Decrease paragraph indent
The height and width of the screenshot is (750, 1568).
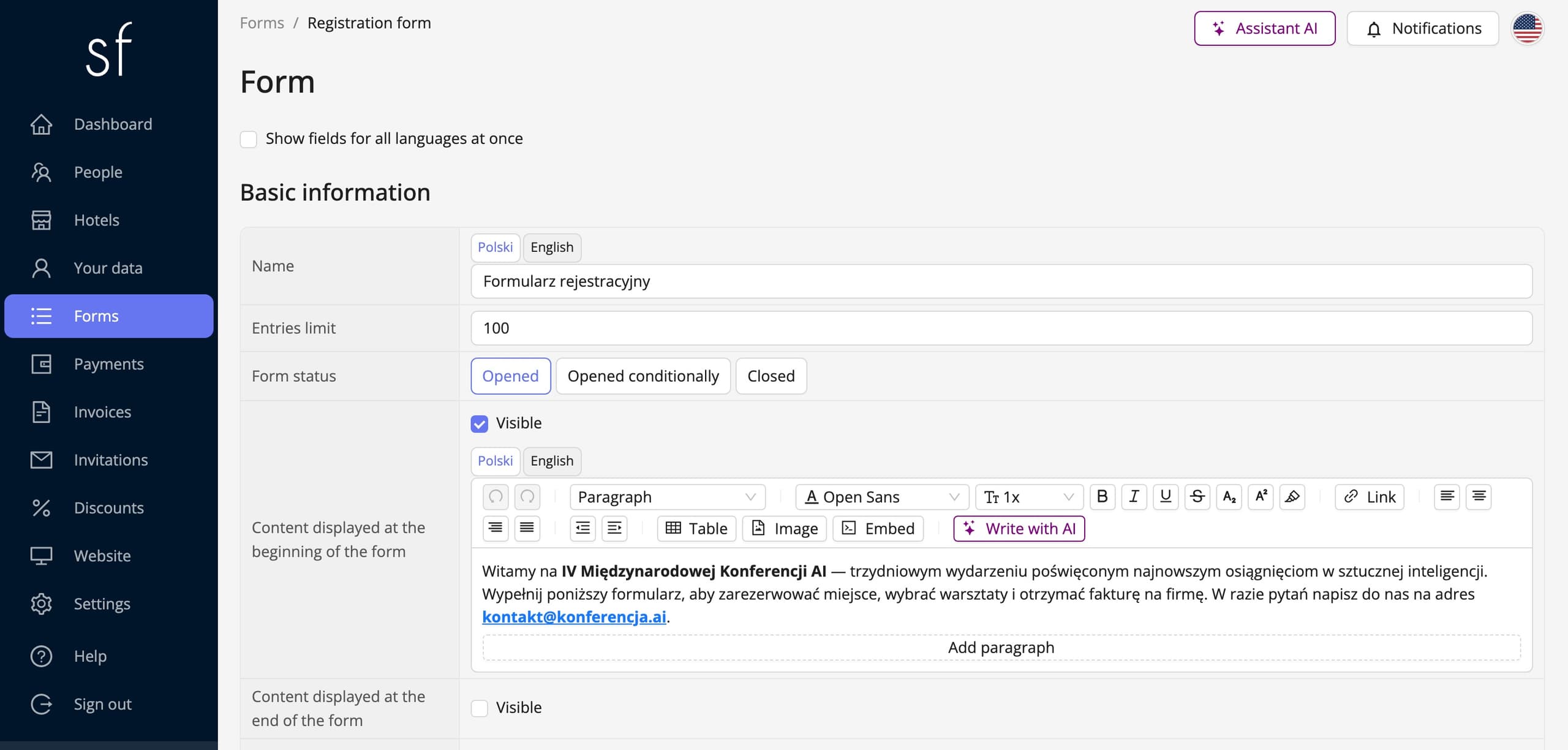coord(582,528)
